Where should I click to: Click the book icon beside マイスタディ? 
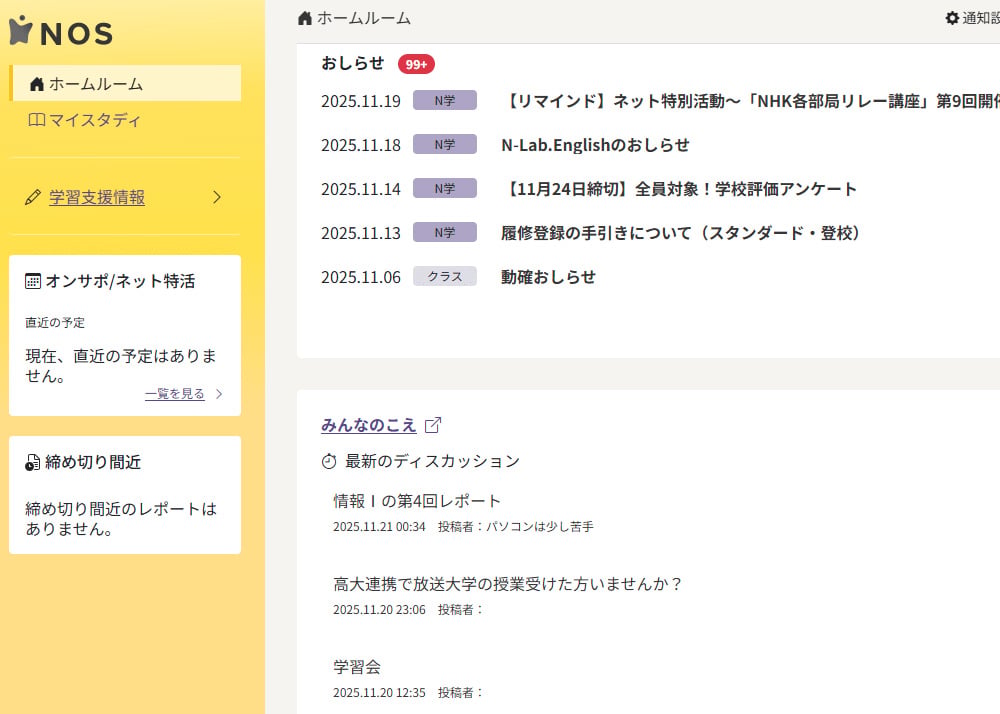(x=37, y=119)
